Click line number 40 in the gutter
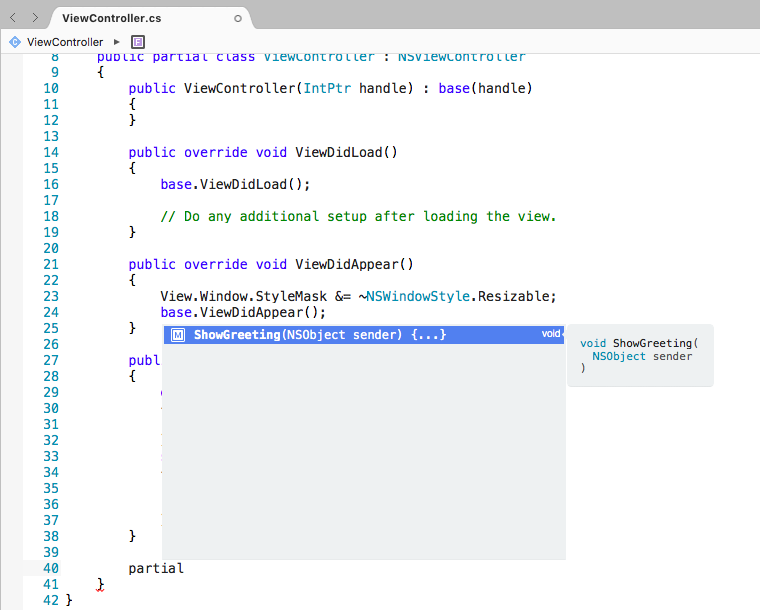Viewport: 760px width, 610px height. coord(51,568)
